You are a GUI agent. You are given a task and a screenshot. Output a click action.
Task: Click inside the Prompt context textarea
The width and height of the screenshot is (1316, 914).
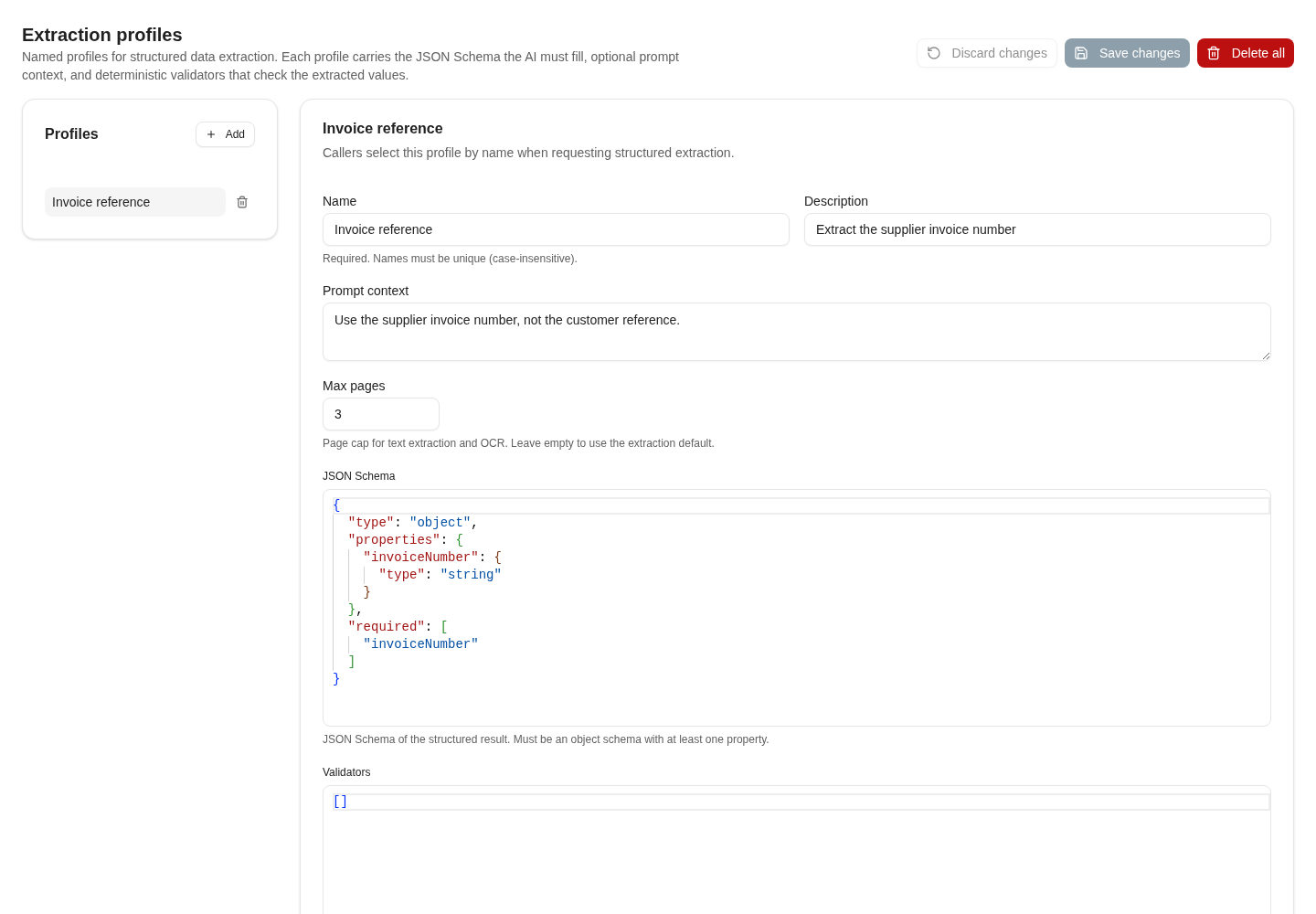(x=797, y=332)
